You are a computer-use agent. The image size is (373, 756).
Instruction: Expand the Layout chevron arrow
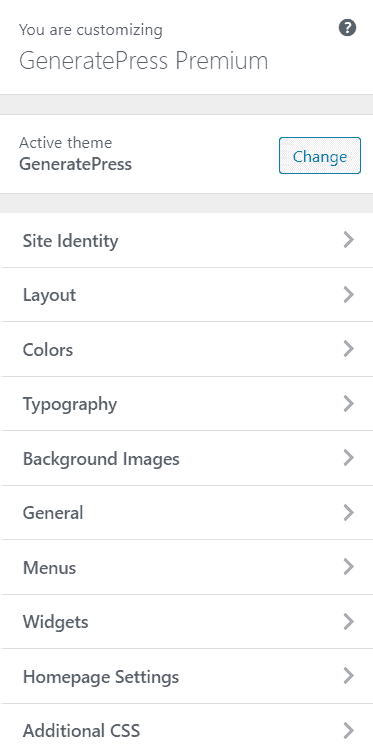click(349, 295)
